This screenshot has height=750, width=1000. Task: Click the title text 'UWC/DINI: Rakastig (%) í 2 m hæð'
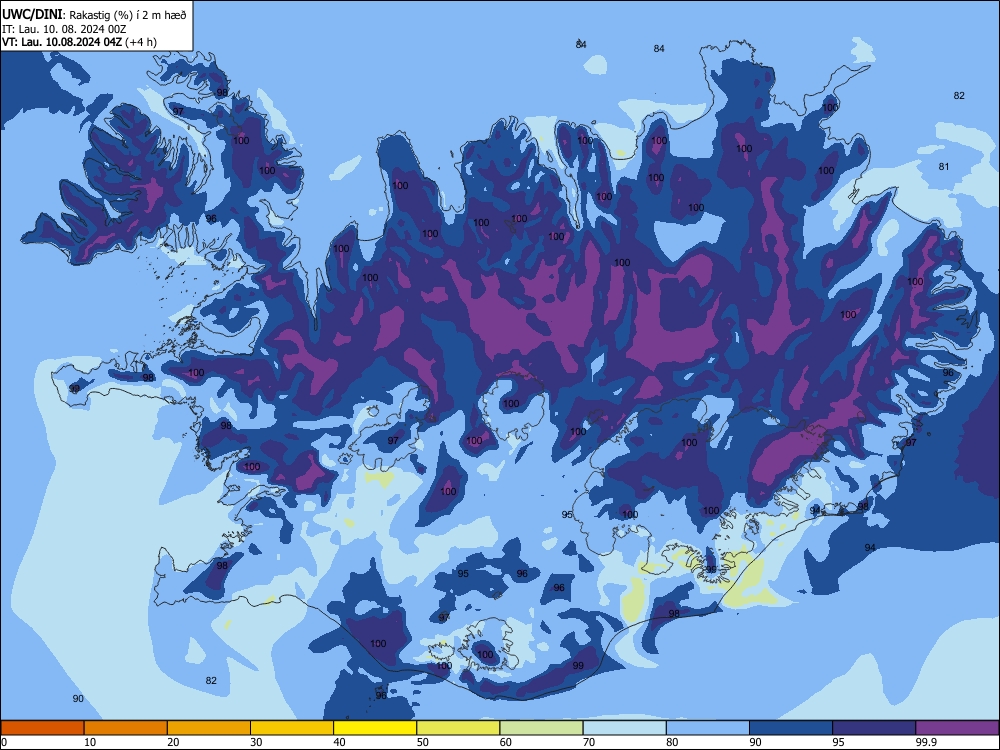[x=94, y=15]
